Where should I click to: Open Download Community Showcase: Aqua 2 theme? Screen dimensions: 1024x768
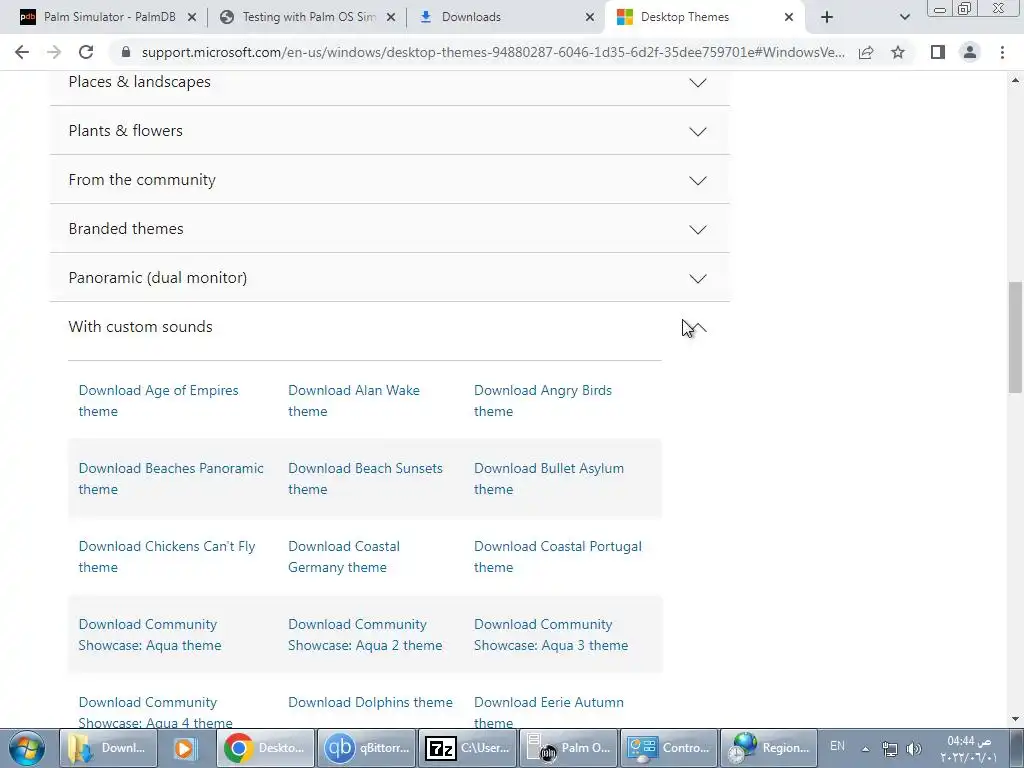[x=365, y=635]
